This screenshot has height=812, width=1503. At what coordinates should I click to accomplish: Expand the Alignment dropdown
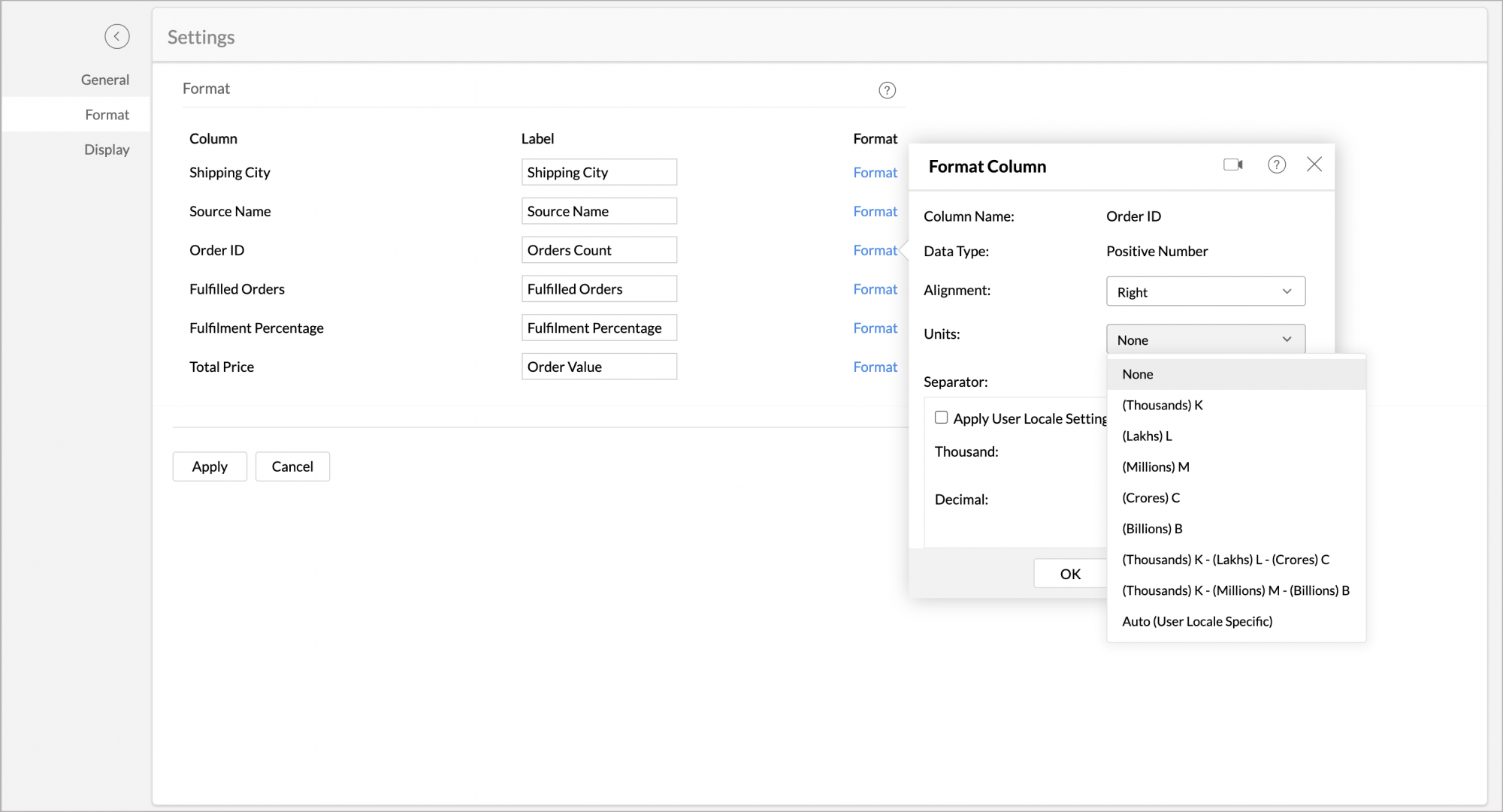coord(1205,291)
